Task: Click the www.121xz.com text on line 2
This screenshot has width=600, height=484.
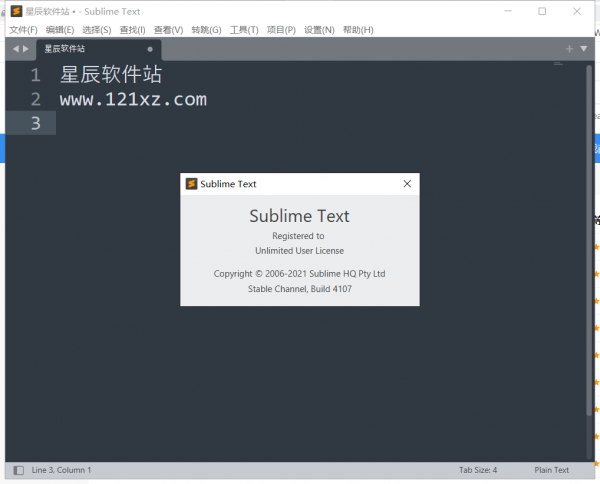Action: click(133, 99)
